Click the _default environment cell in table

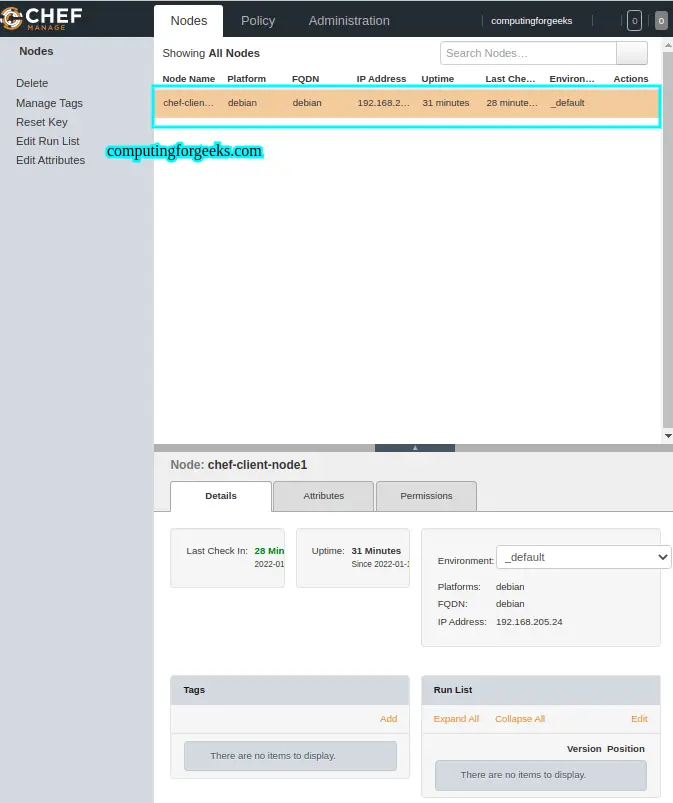pos(567,102)
